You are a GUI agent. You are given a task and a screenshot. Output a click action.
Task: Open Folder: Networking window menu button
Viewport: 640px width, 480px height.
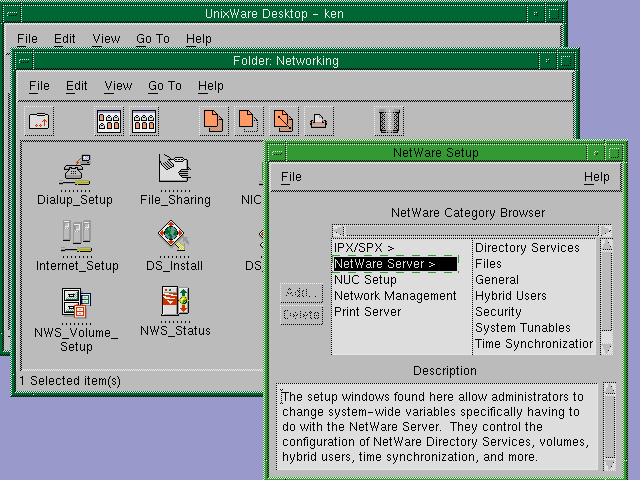click(x=24, y=61)
